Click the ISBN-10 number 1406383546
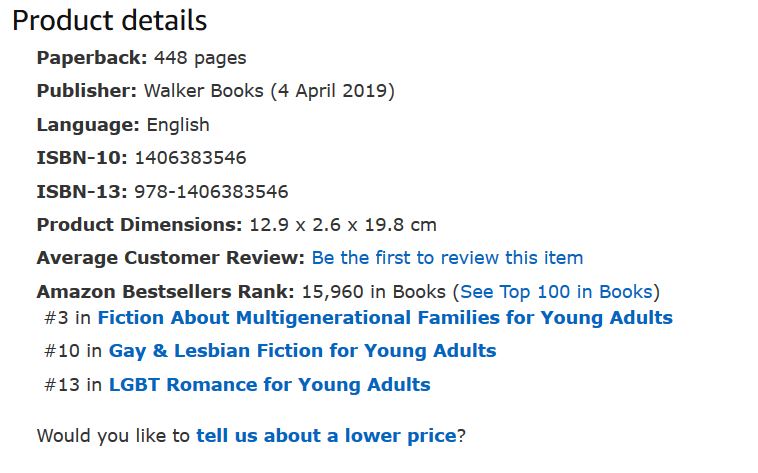758x473 pixels. (190, 158)
